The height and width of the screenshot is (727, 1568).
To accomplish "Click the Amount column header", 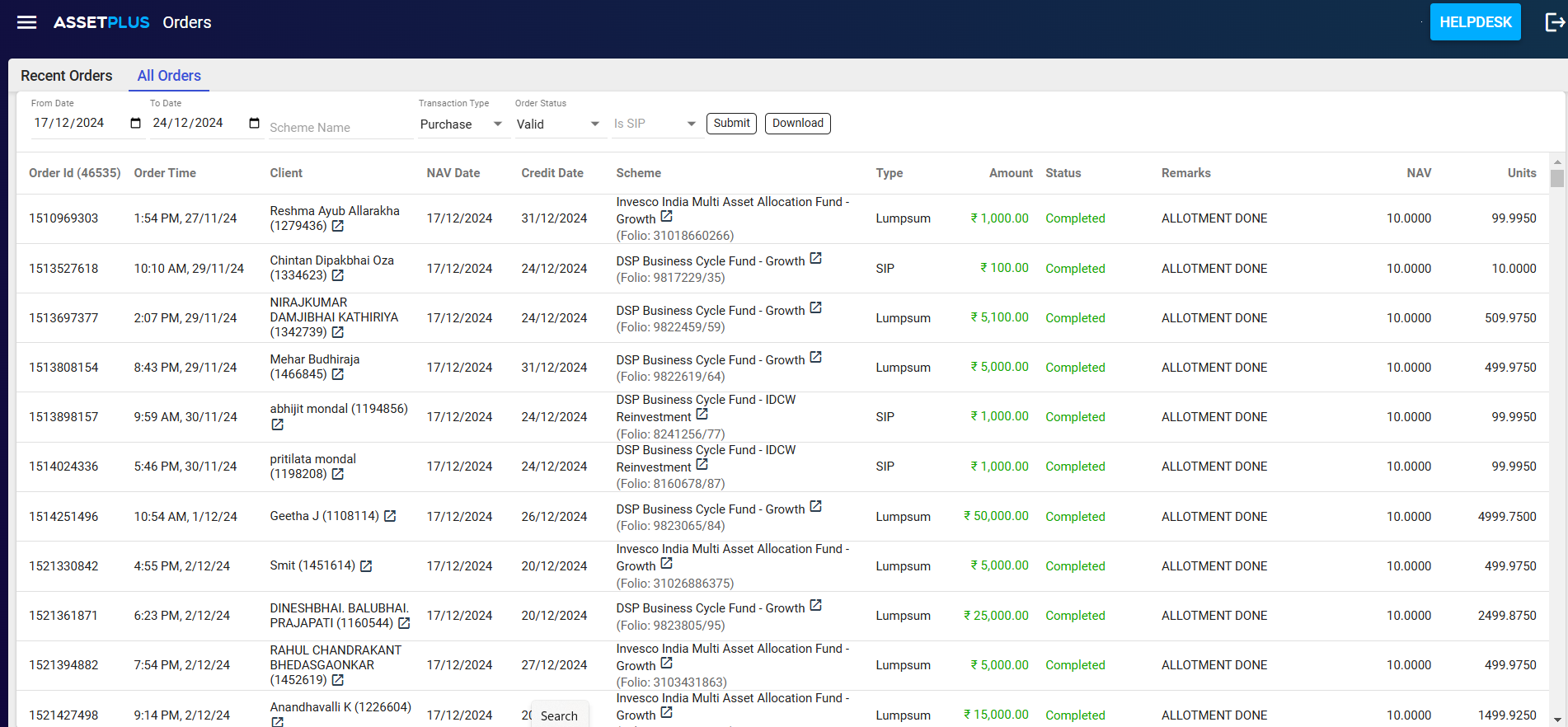I will coord(1011,173).
